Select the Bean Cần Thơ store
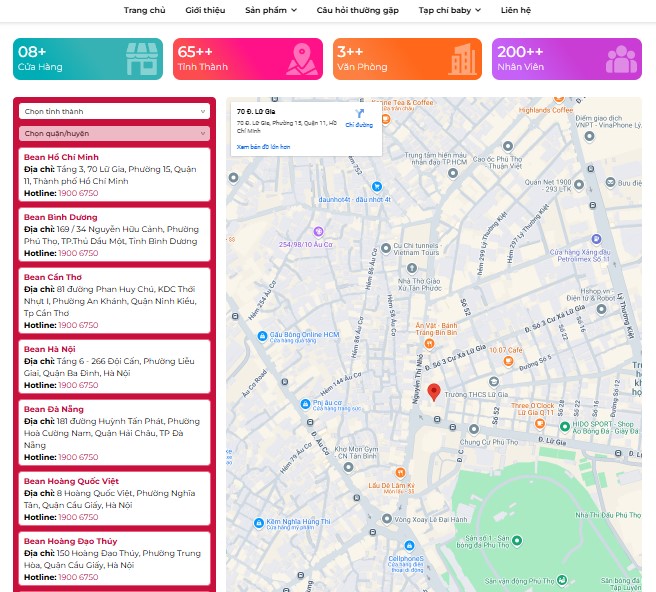 point(114,300)
